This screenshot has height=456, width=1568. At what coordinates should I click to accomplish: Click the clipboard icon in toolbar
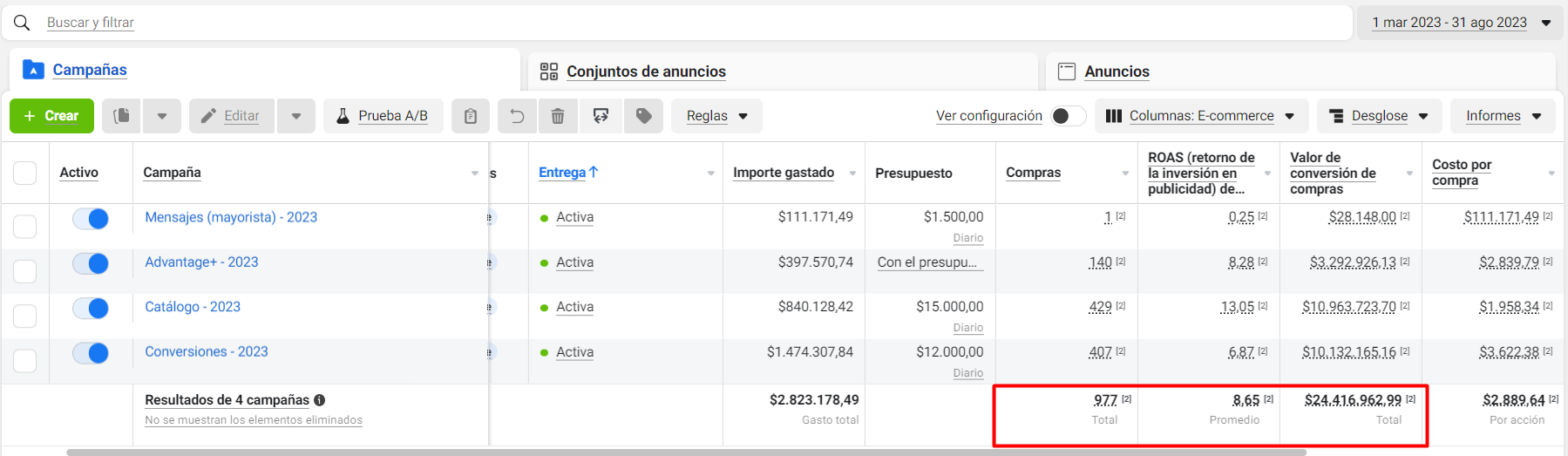[470, 116]
